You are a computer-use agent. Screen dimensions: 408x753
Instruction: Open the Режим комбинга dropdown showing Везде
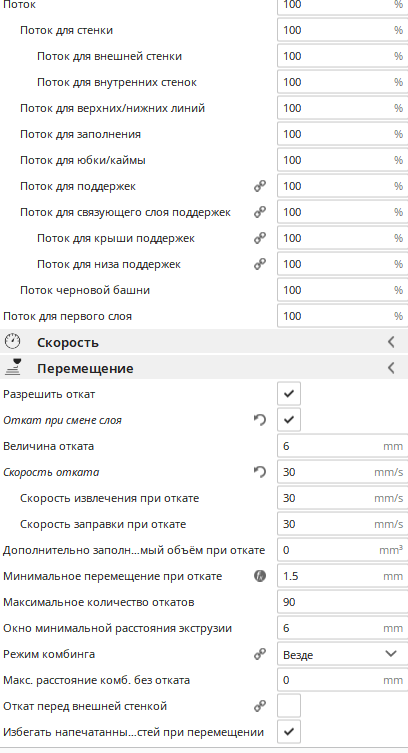[x=342, y=654]
